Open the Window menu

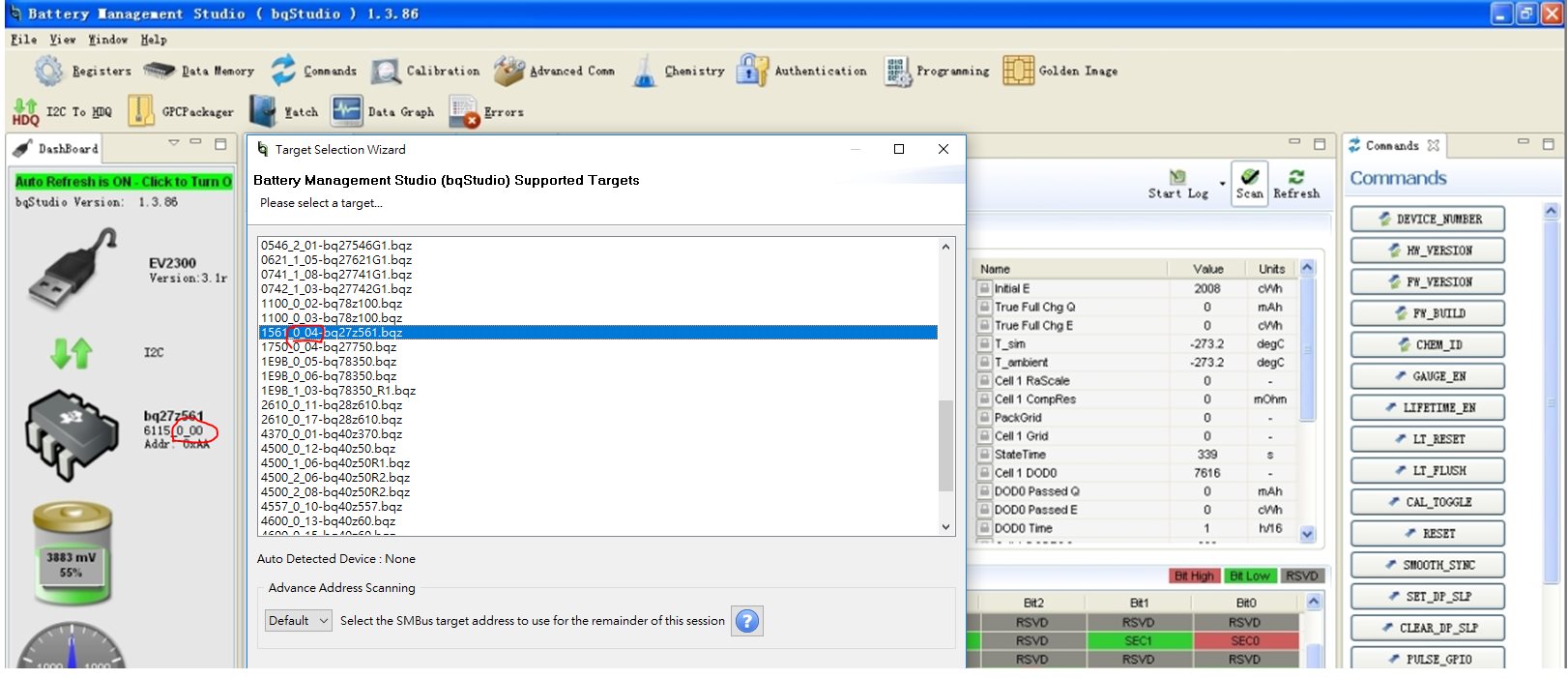click(108, 40)
